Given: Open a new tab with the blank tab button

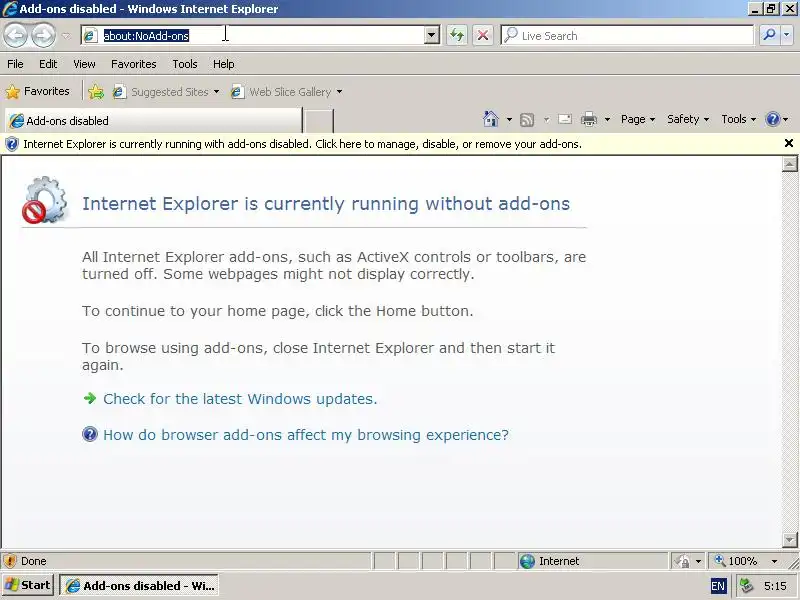Looking at the screenshot, I should pos(318,121).
